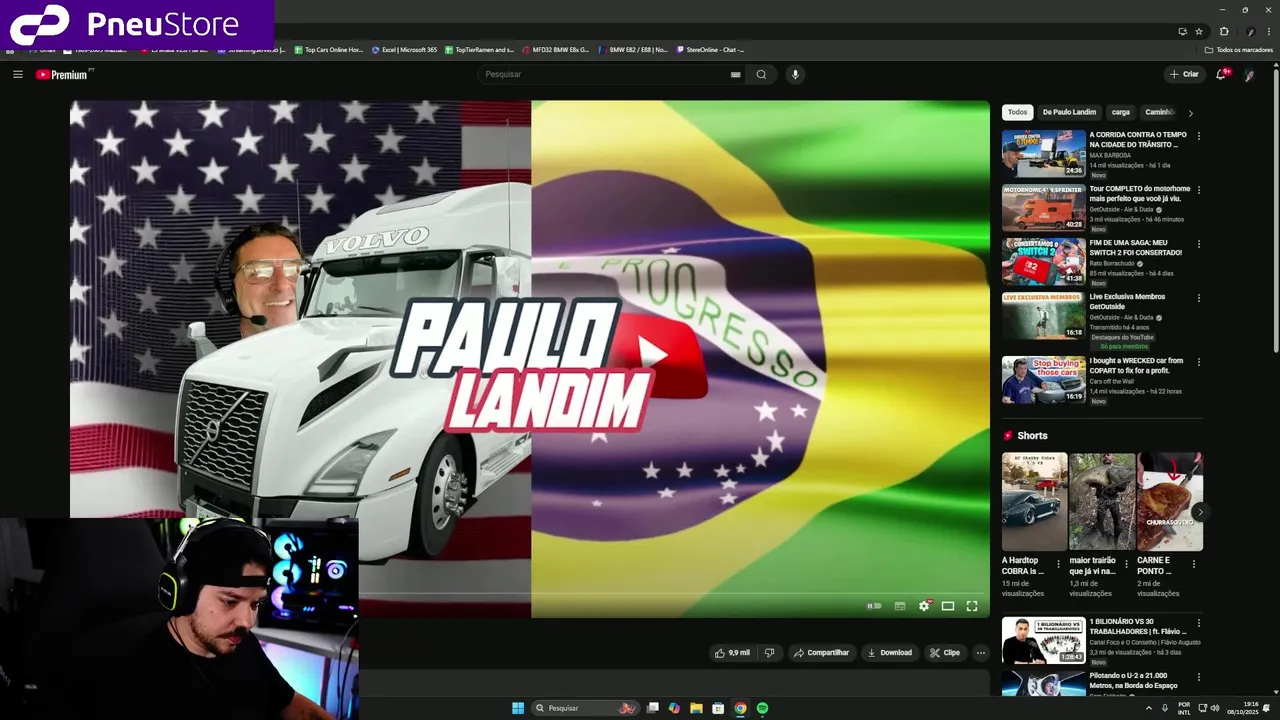Open player settings gear
Viewport: 1280px width, 720px height.
(x=924, y=605)
